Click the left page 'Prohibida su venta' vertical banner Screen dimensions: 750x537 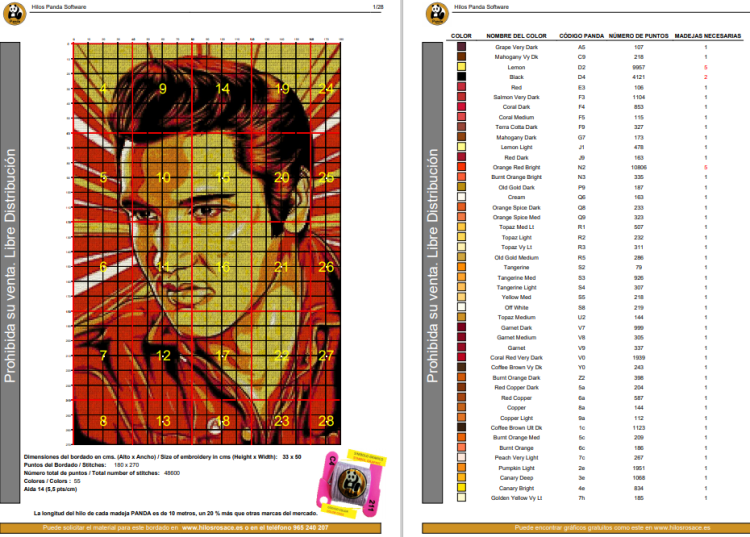pyautogui.click(x=10, y=273)
